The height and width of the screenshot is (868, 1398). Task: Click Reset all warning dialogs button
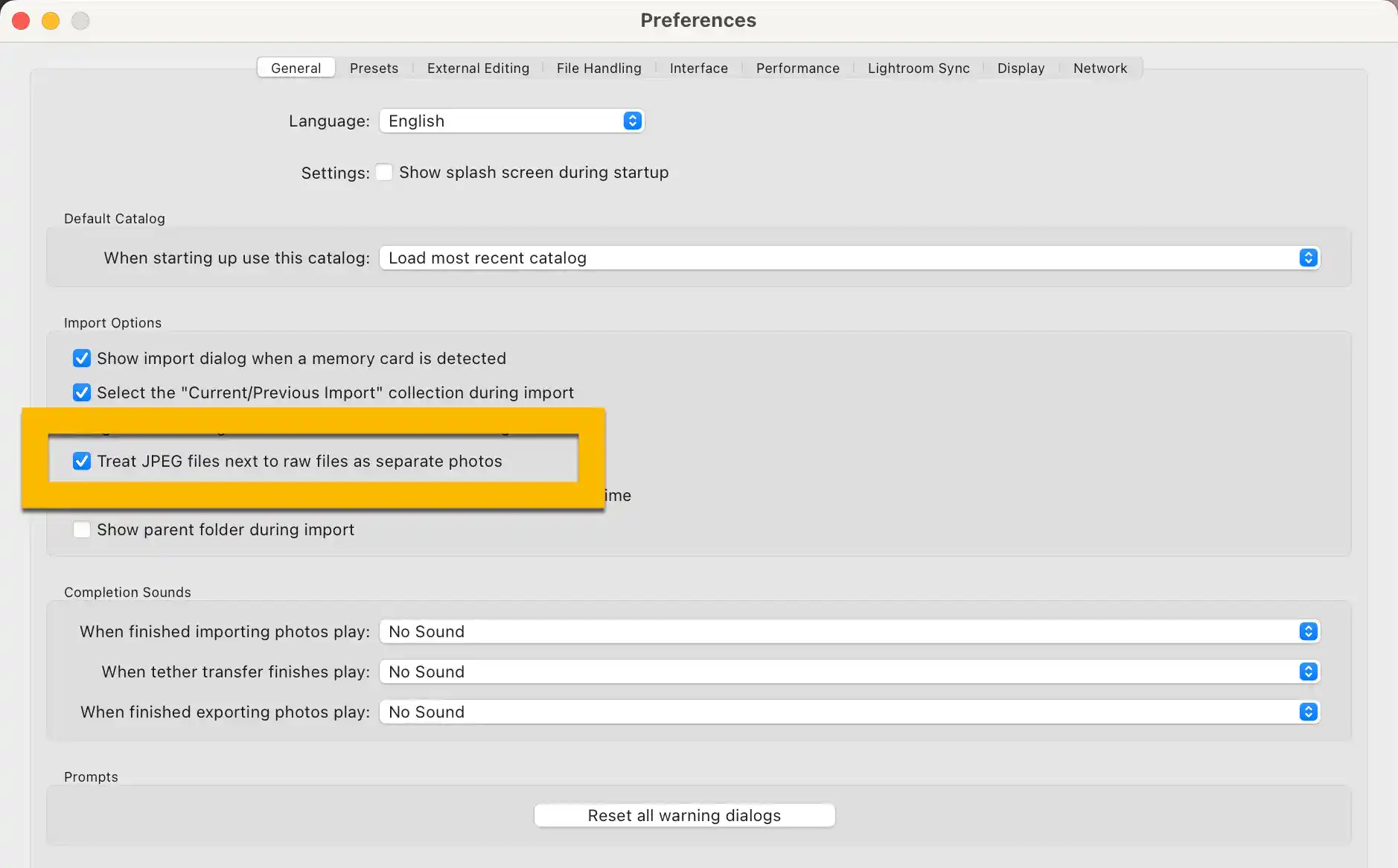pyautogui.click(x=684, y=815)
